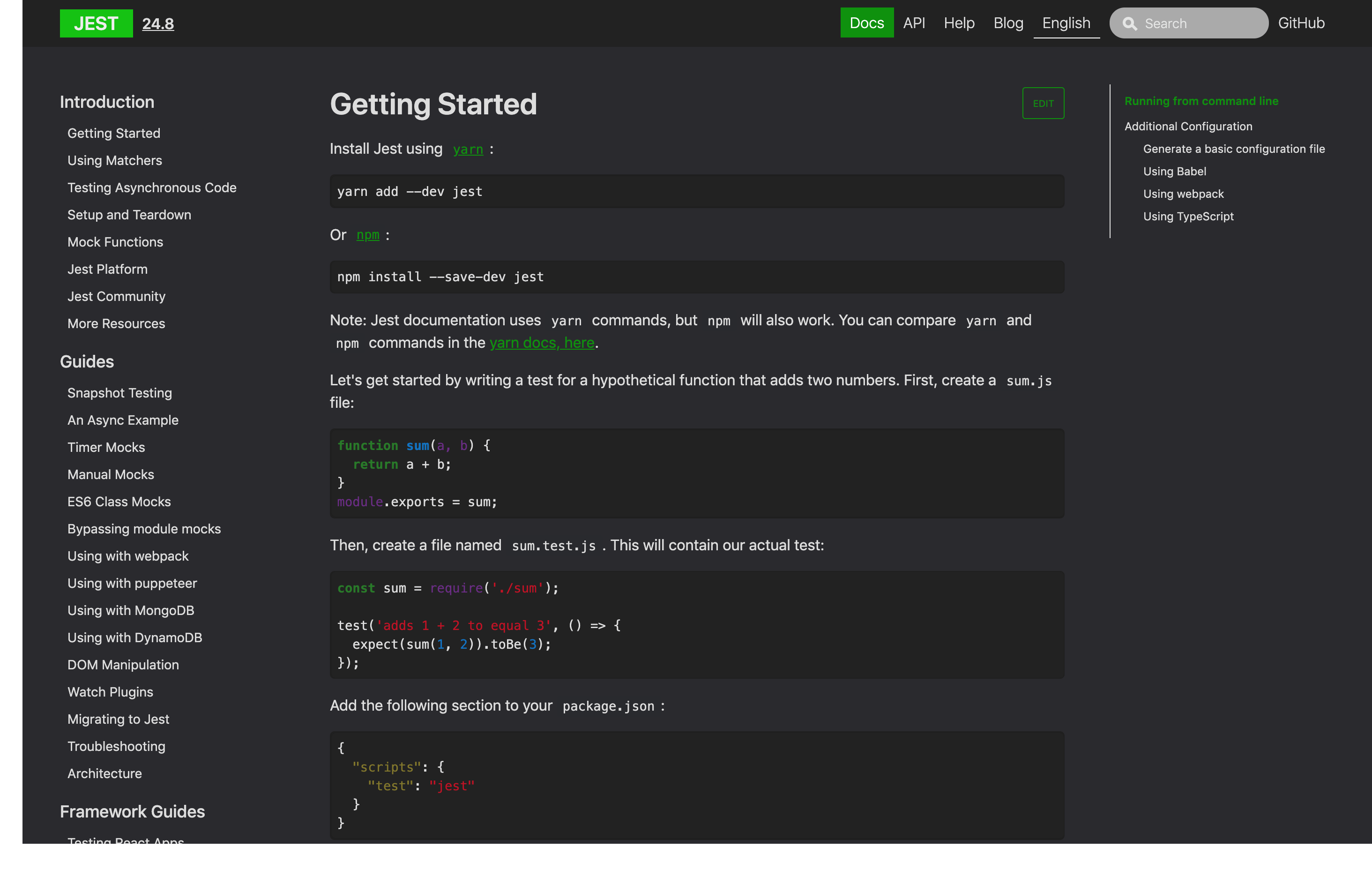Open Mock Functions sidebar page

tap(115, 242)
